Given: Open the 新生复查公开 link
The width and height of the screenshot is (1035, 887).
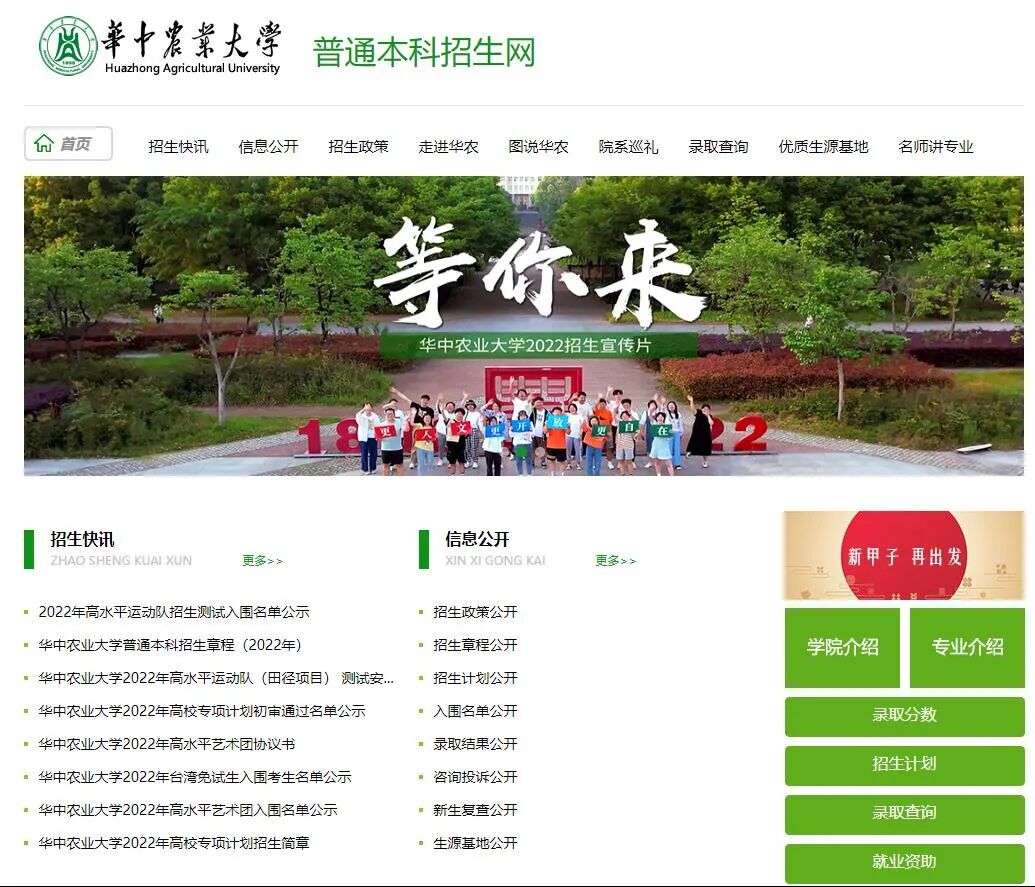Looking at the screenshot, I should [475, 810].
